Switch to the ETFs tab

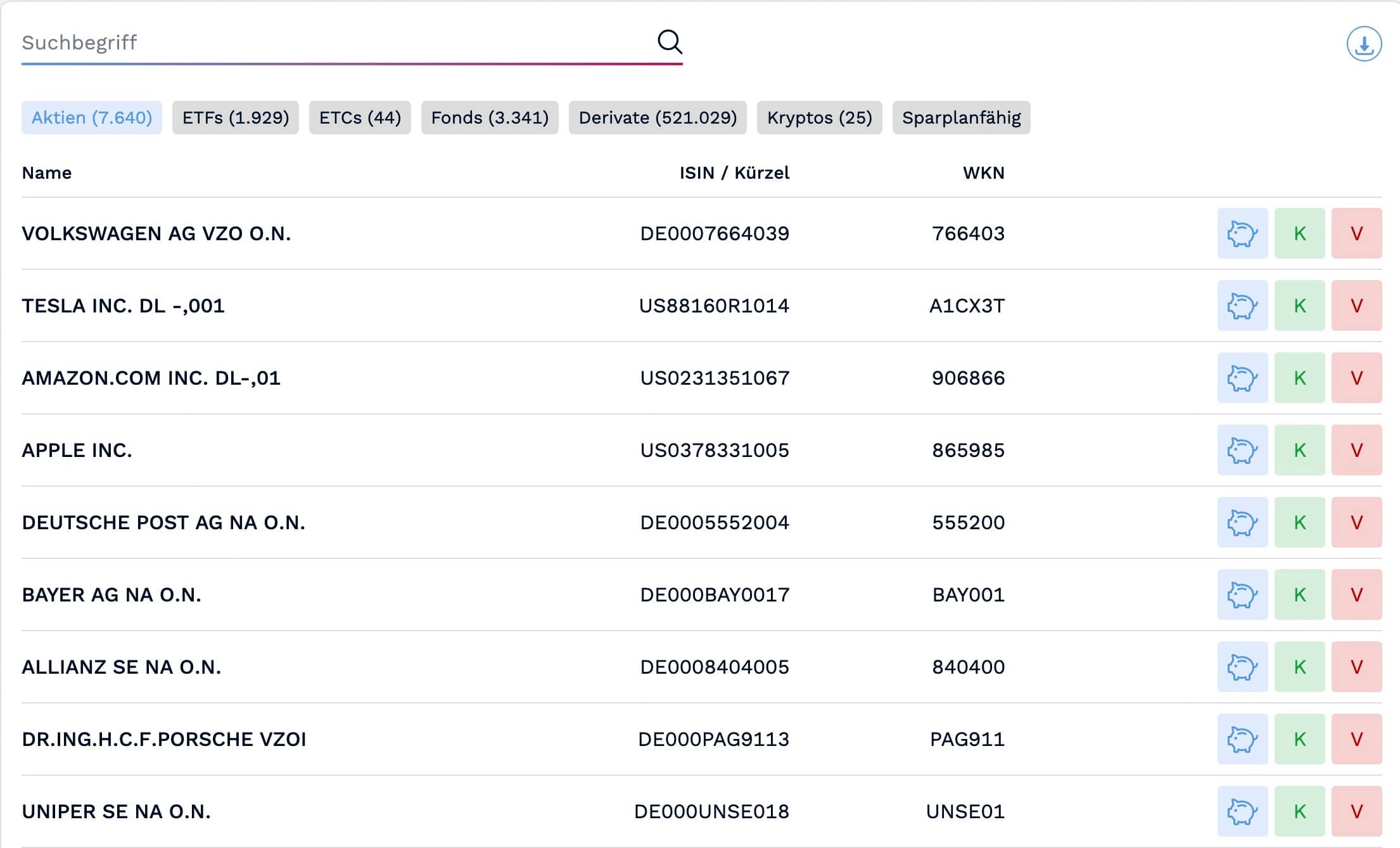click(235, 118)
